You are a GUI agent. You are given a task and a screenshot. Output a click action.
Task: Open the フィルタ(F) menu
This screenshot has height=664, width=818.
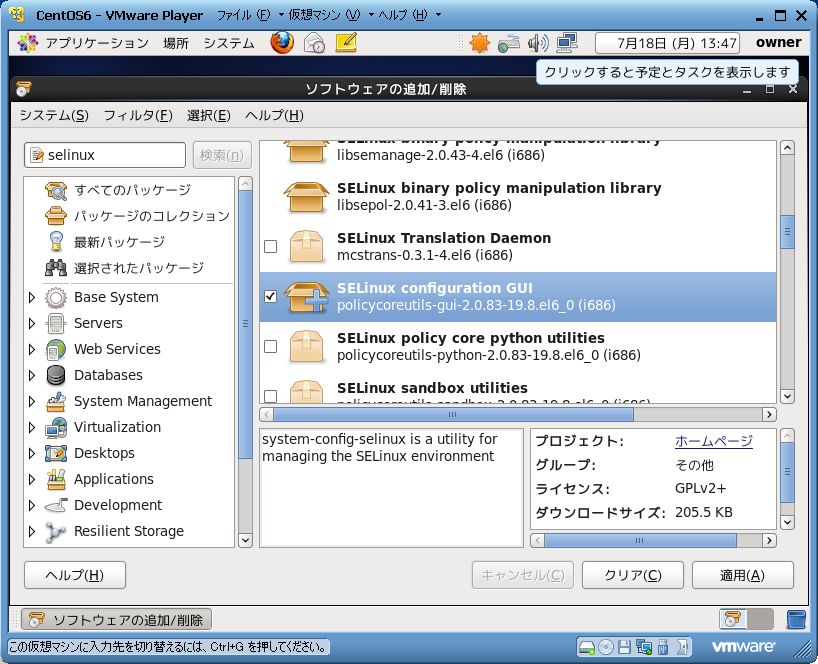pos(138,115)
